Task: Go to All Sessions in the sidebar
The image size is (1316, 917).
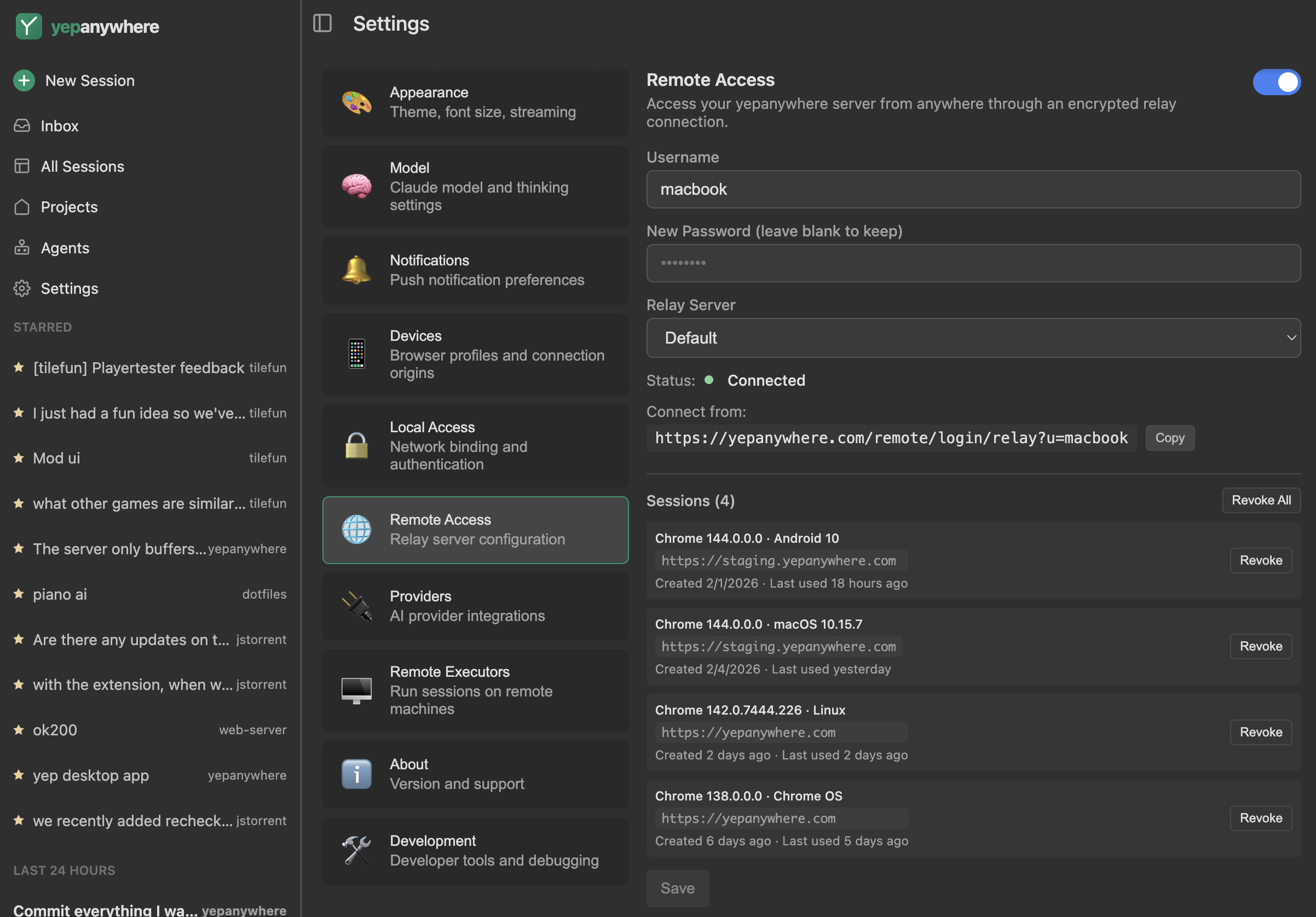Action: pos(82,166)
